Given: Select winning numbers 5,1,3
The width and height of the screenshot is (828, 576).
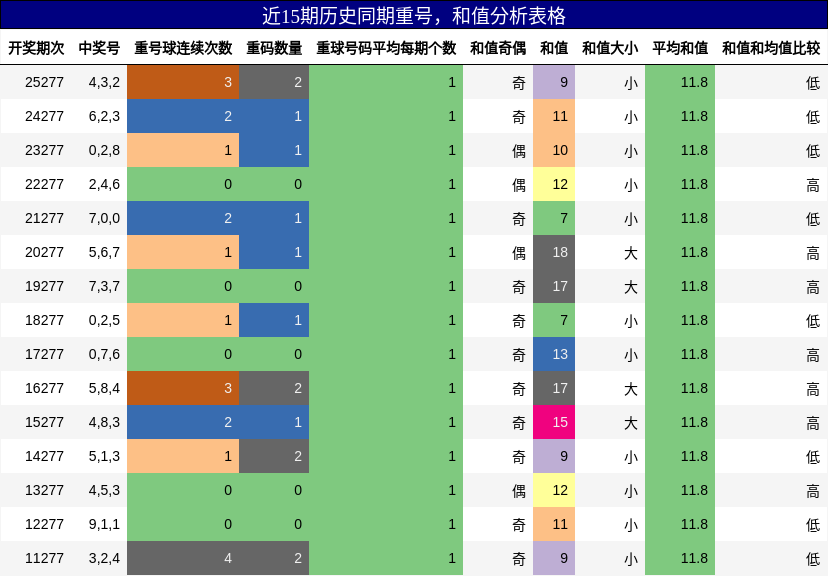Looking at the screenshot, I should pos(104,456).
